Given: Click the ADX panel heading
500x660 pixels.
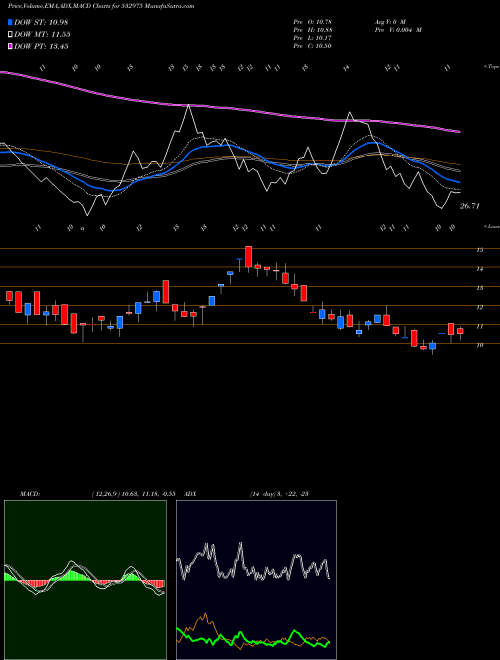Looking at the screenshot, I should (x=191, y=493).
